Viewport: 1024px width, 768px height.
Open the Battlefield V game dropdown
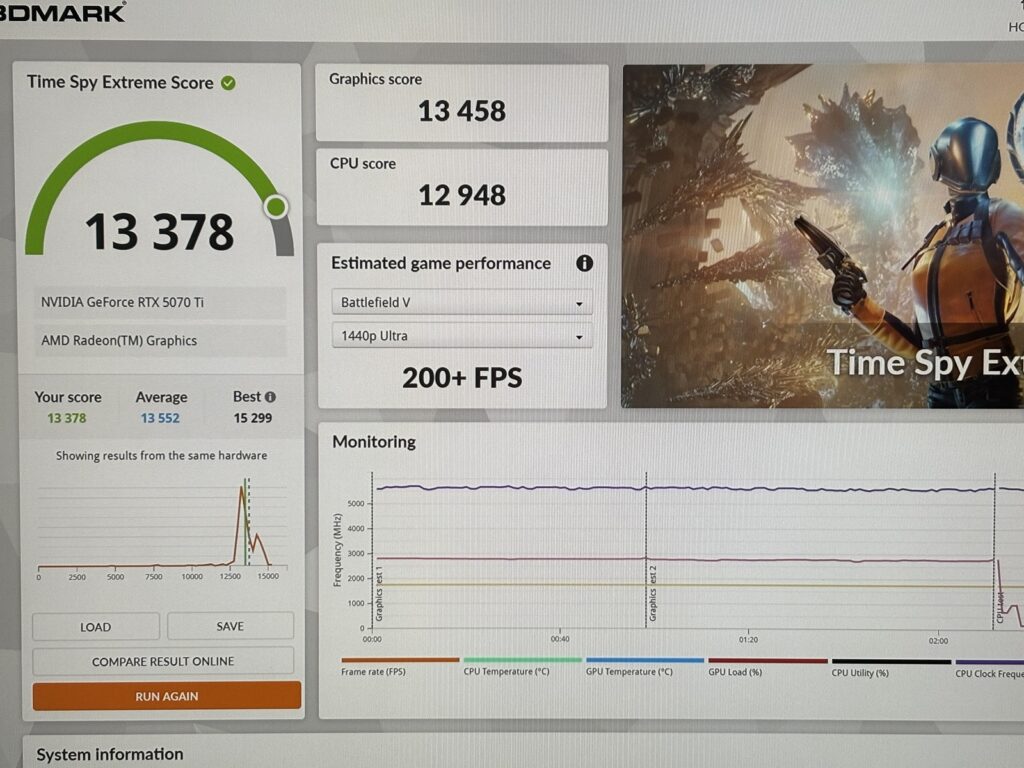[x=462, y=302]
